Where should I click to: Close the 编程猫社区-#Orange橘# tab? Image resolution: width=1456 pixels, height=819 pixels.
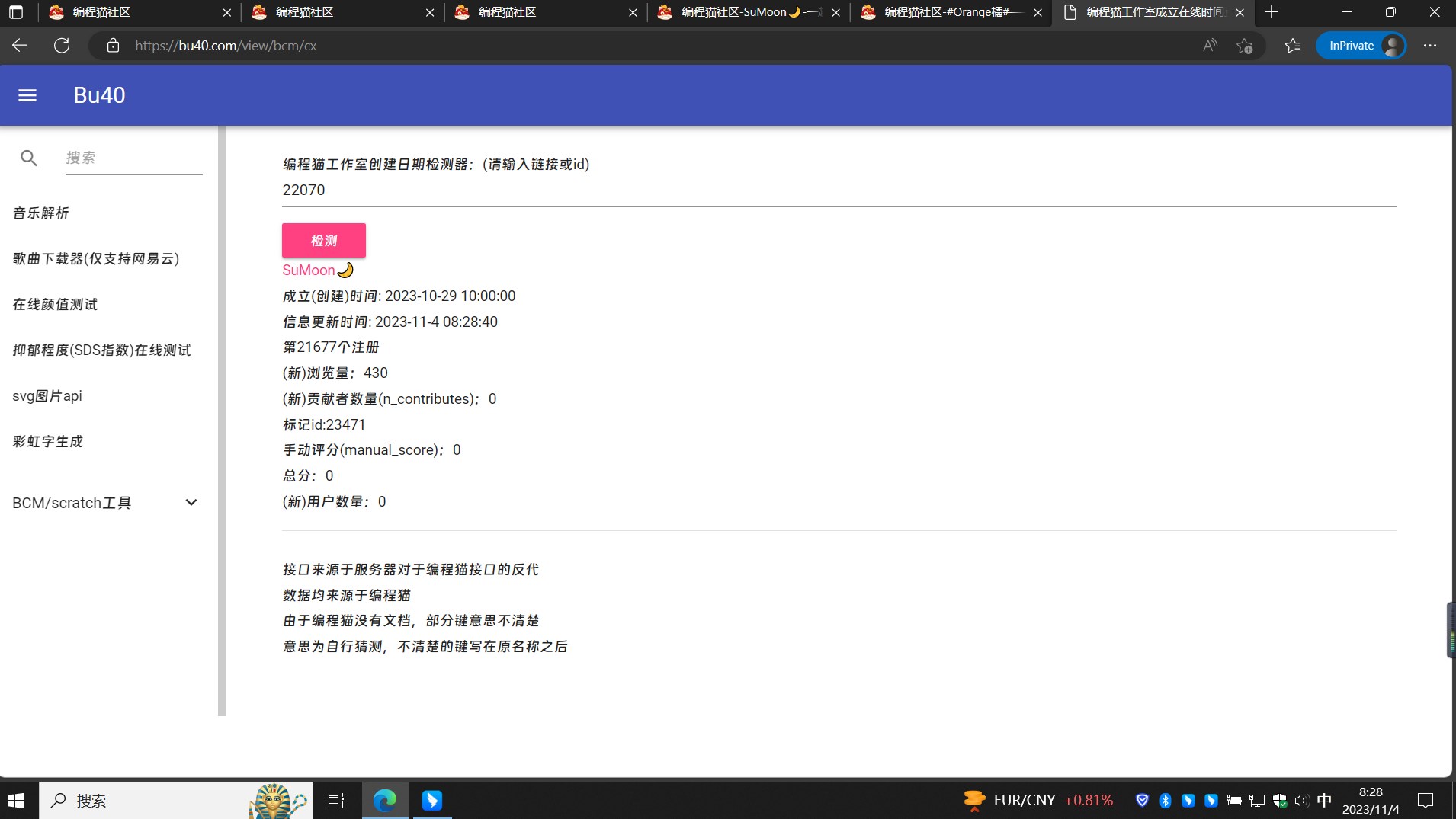[1037, 12]
